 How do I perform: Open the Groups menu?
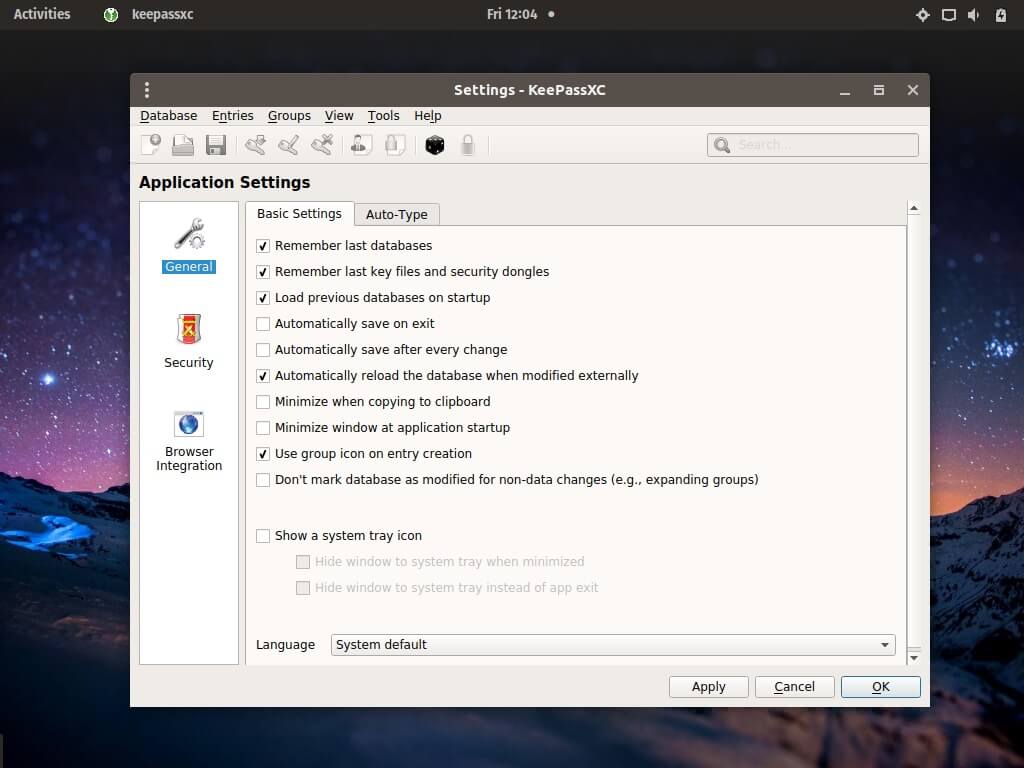pos(289,116)
